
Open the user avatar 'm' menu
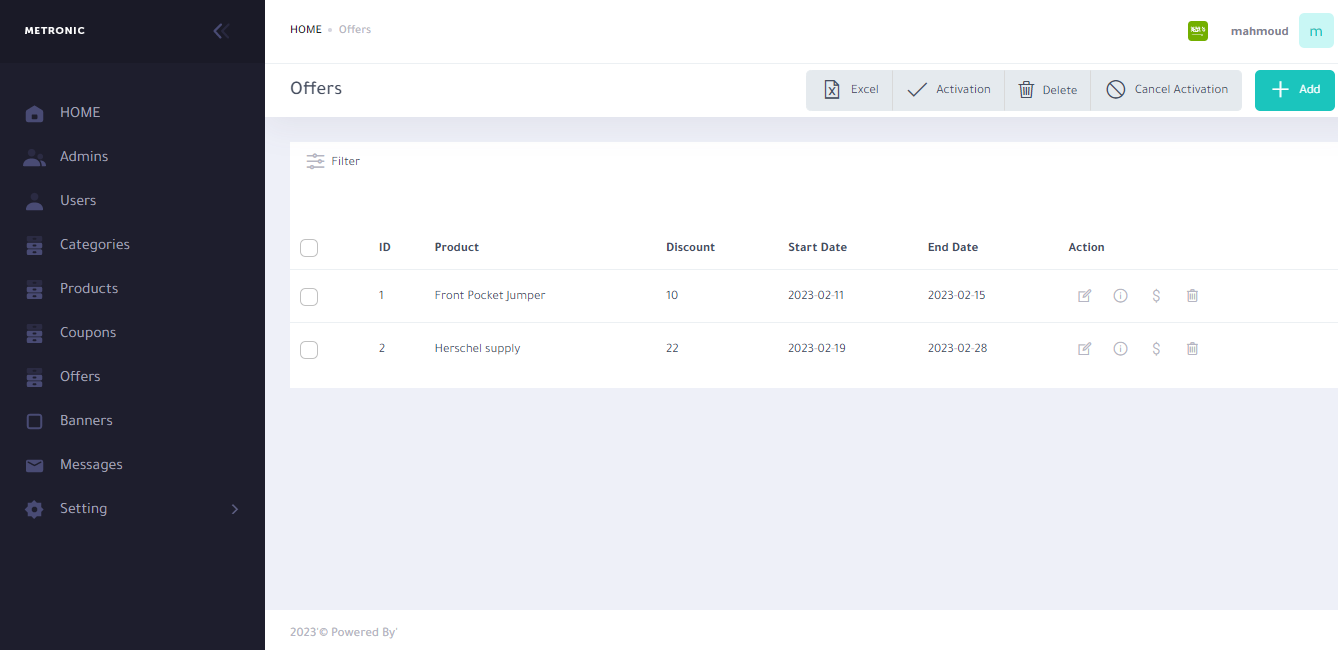pyautogui.click(x=1316, y=31)
